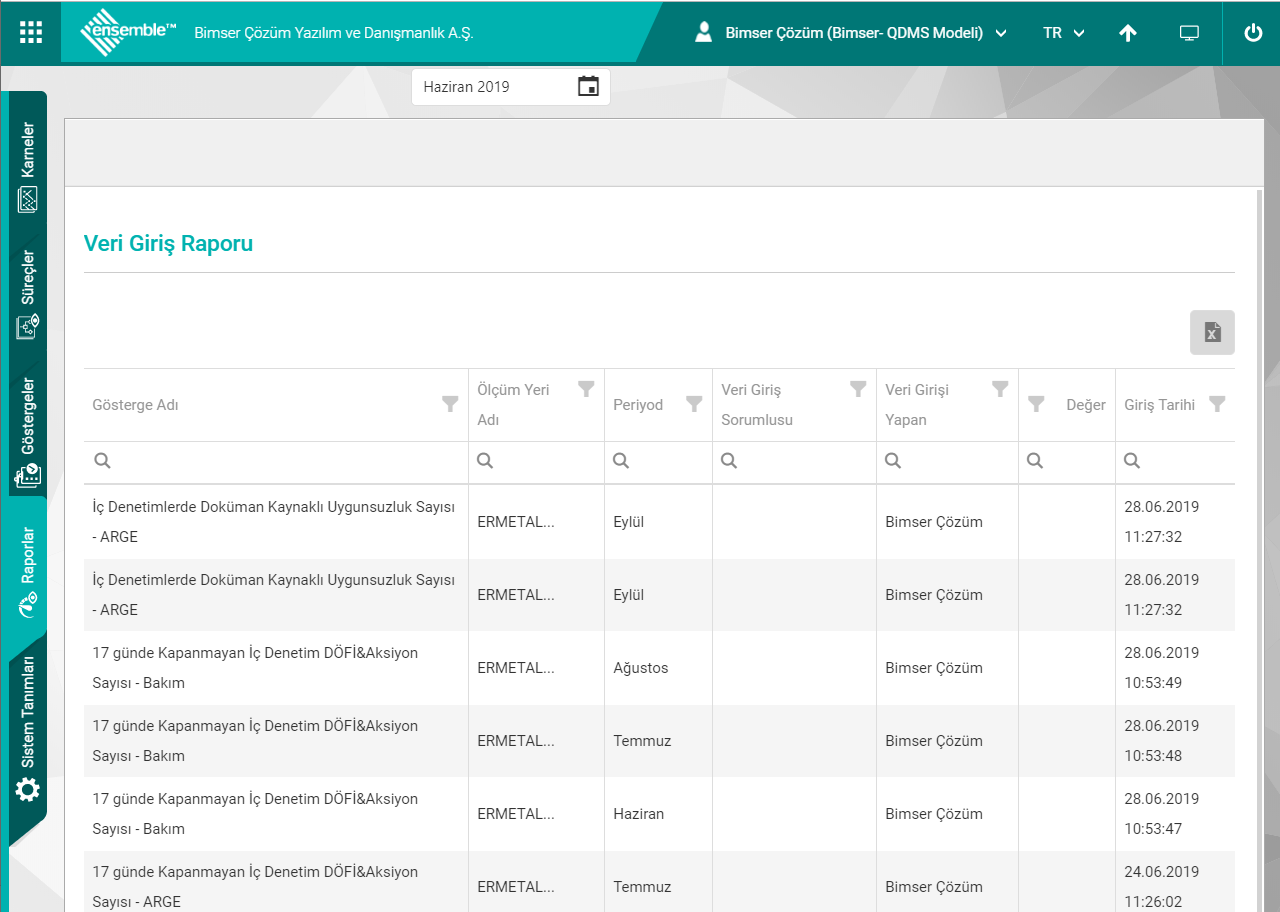Filter the Gösterge Adı column

(x=450, y=404)
